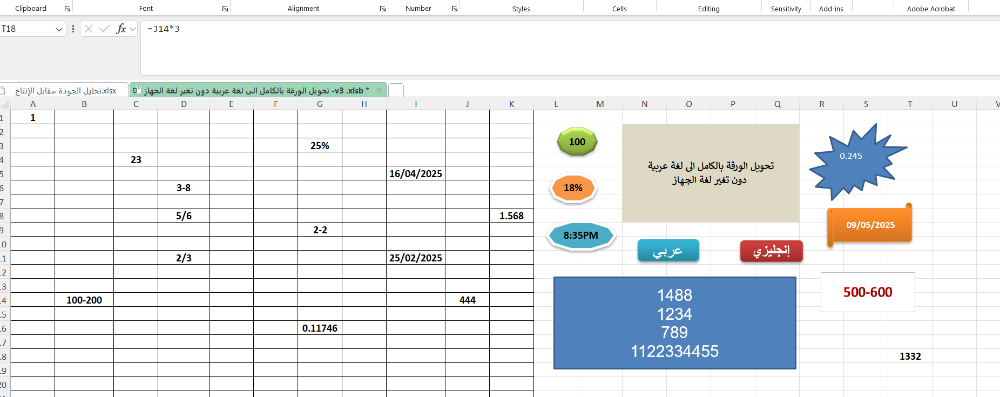
Task: Click the blank square after workbook tabs
Action: point(395,90)
